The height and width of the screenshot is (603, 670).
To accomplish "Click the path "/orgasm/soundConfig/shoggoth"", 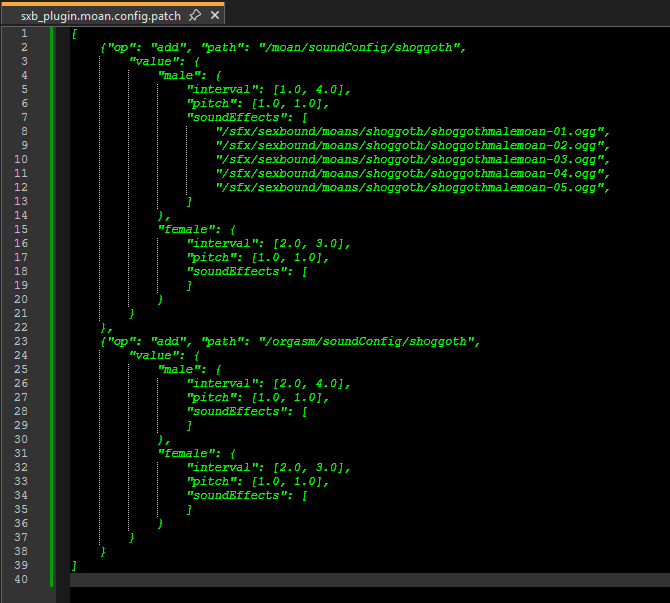I will coord(366,341).
